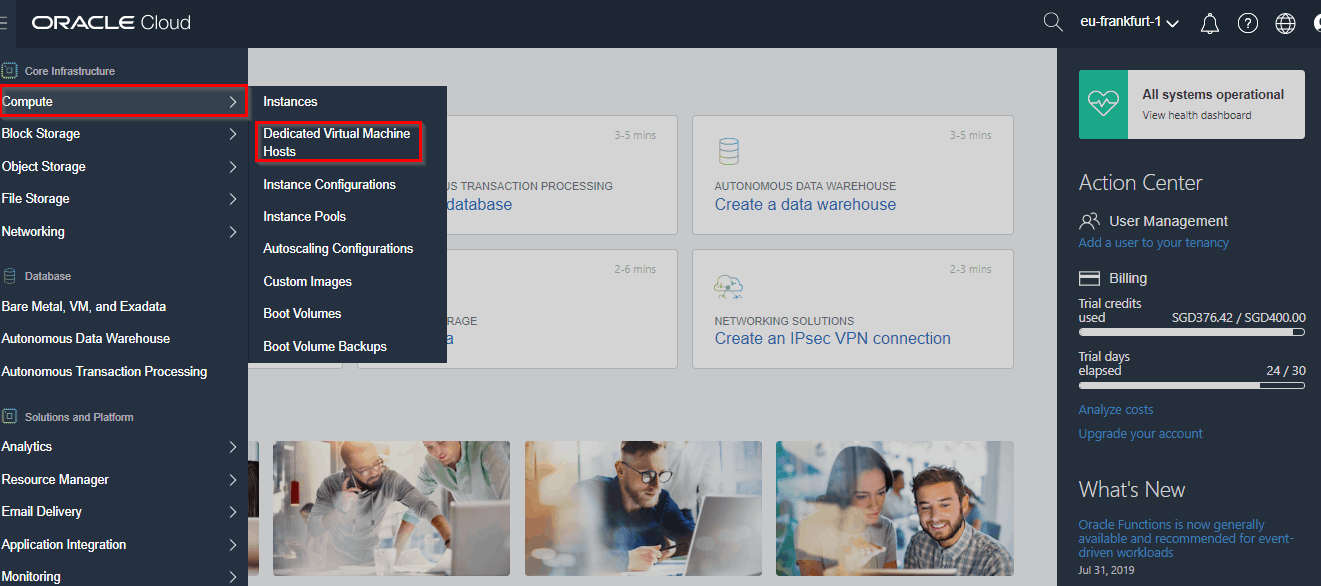Open notifications bell
This screenshot has width=1321, height=586.
click(x=1209, y=22)
